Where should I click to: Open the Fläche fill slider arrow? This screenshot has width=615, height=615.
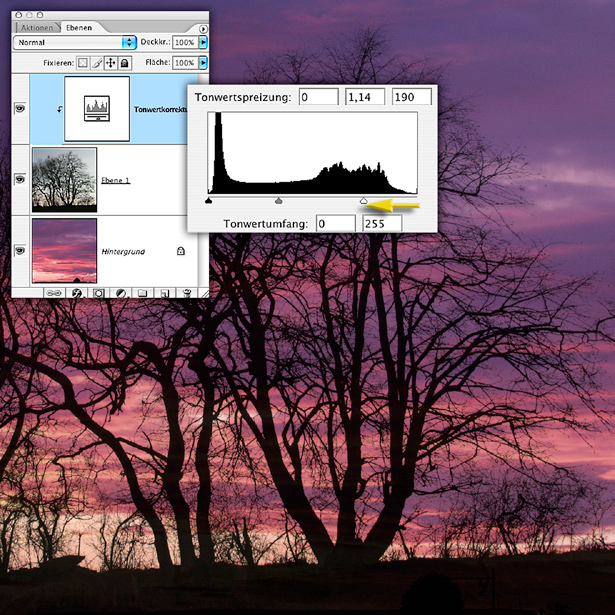[x=203, y=63]
